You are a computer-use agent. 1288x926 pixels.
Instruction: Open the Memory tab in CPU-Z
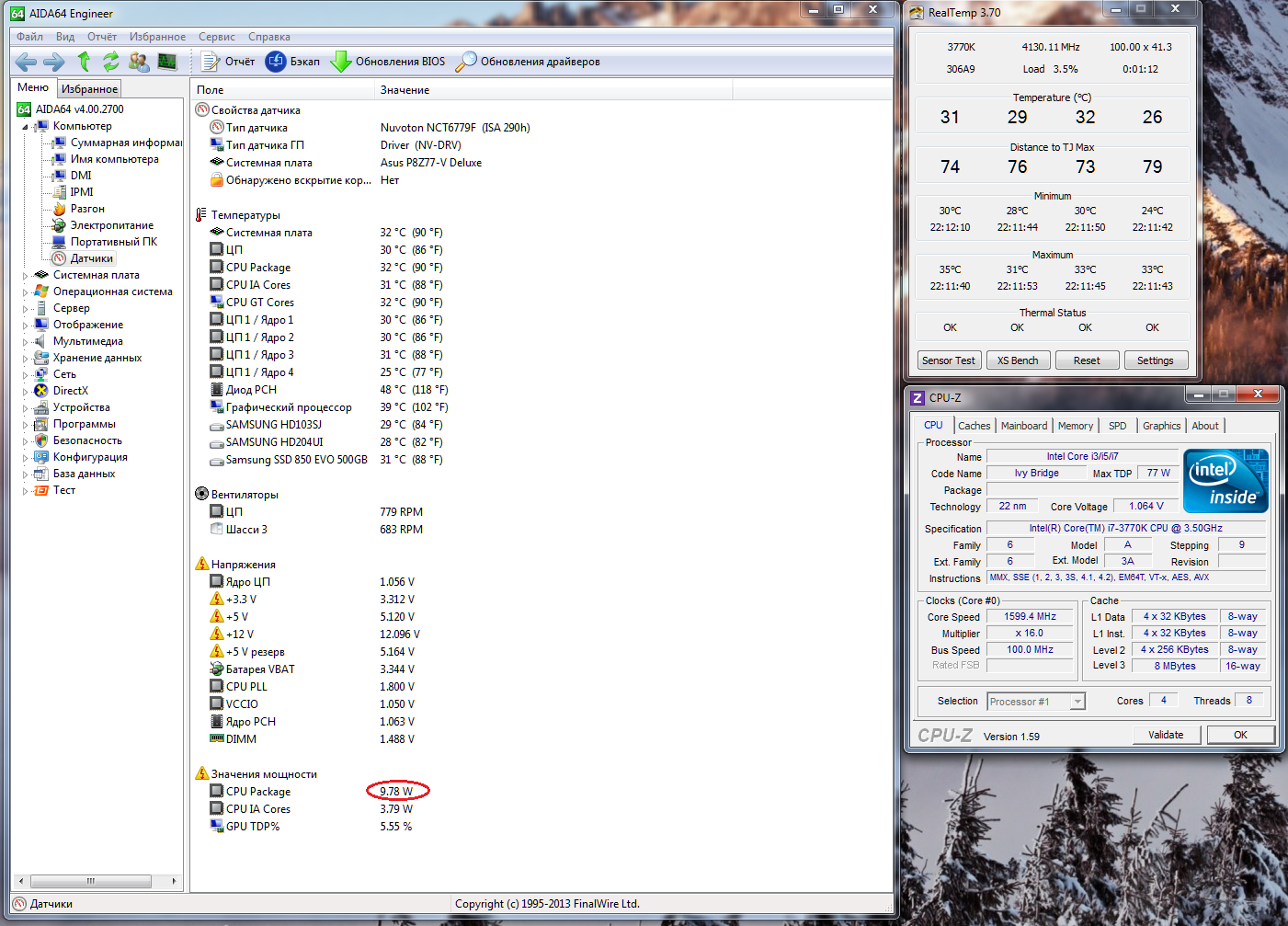1076,426
